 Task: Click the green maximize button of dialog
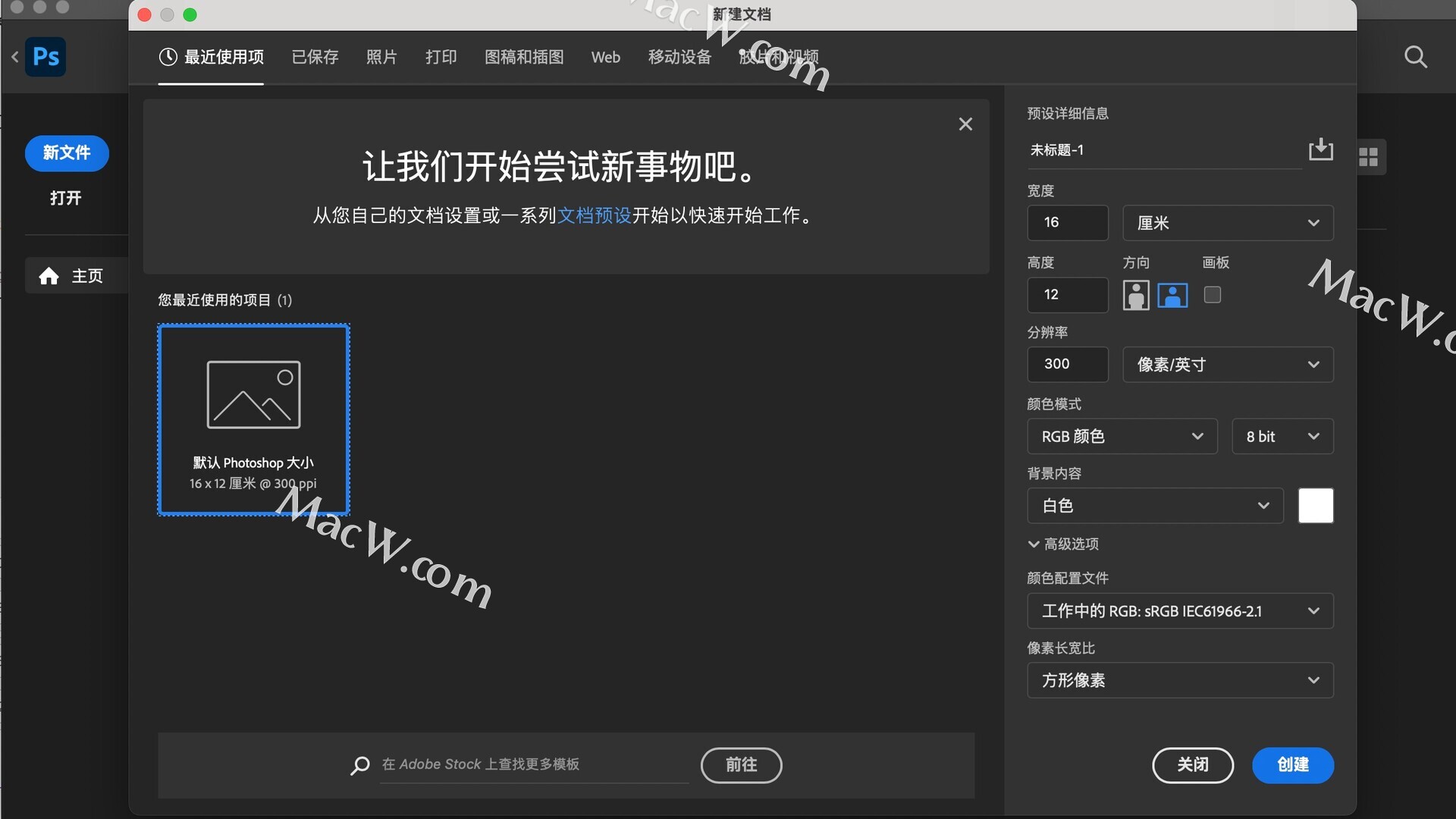click(x=190, y=14)
